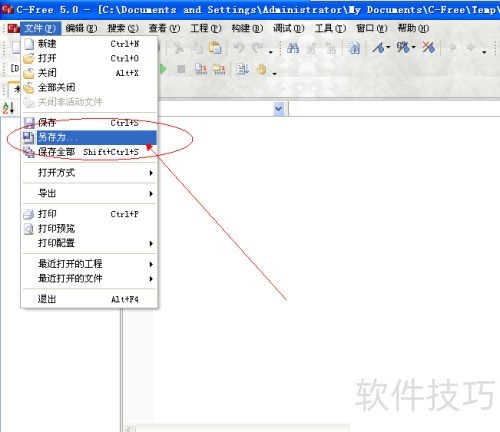Select 新建 from File menu
Screen dimensions: 500x432
pyautogui.click(x=89, y=44)
